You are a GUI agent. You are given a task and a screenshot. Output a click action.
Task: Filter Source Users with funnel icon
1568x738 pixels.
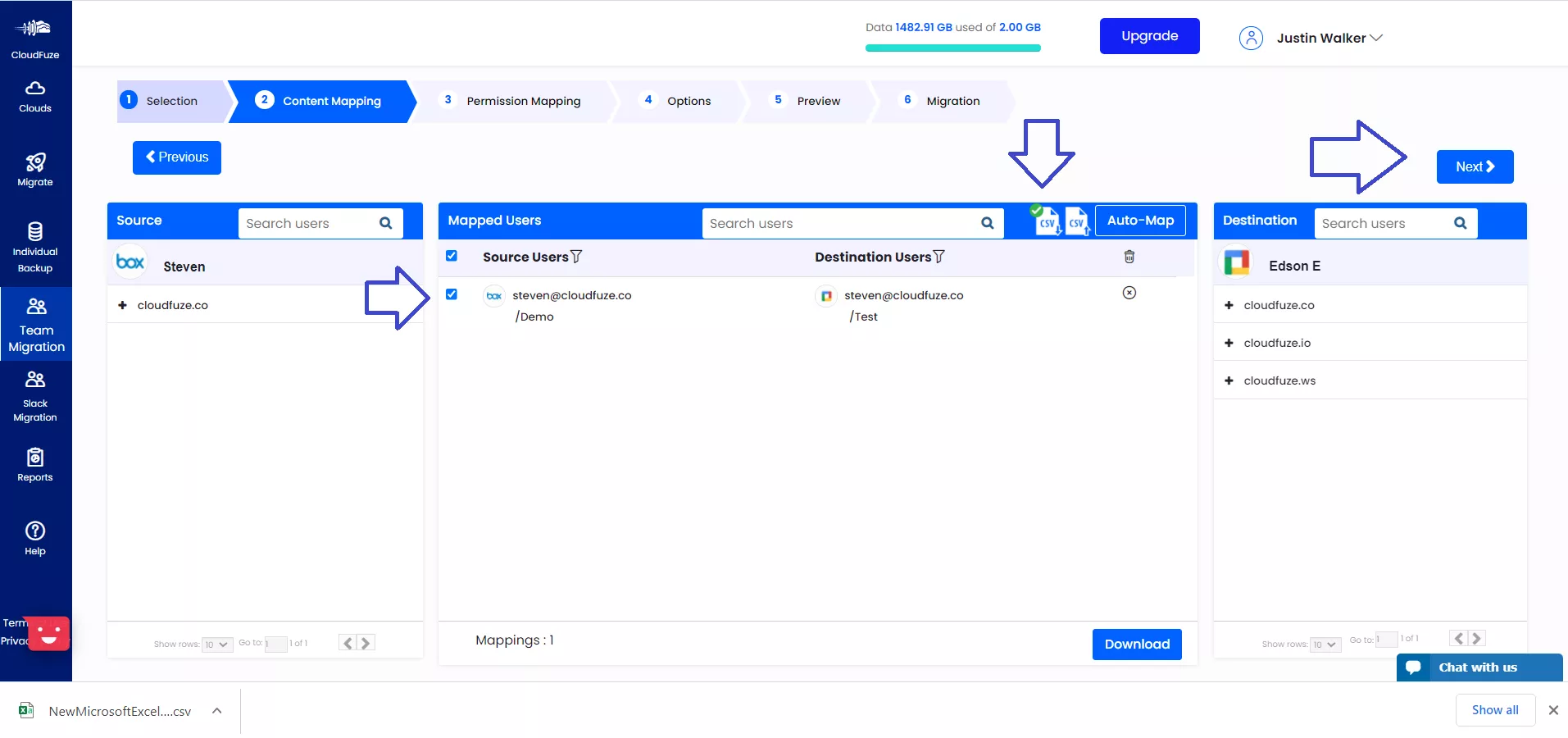[x=576, y=257]
